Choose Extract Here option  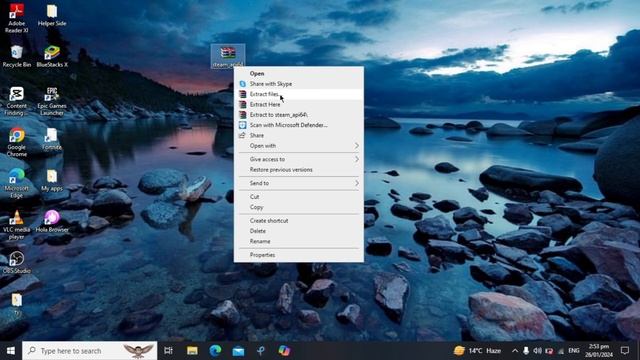tap(299, 104)
